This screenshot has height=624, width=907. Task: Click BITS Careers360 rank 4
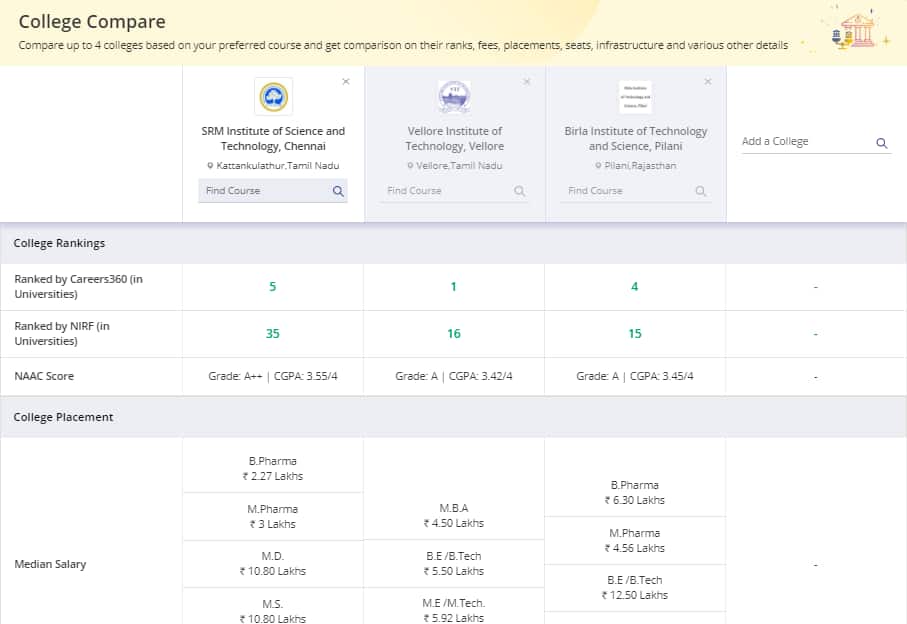[635, 287]
